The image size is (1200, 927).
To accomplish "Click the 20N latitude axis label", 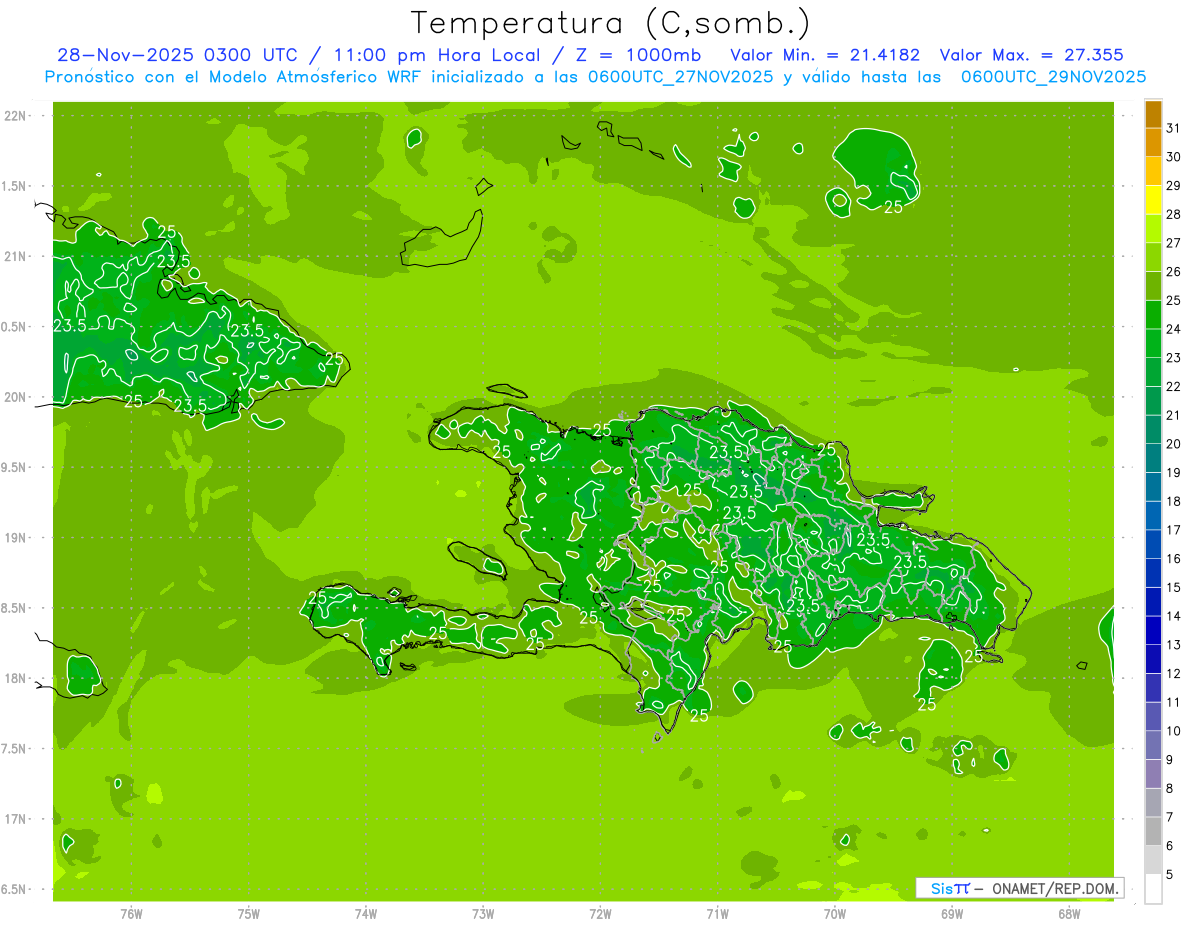I will (16, 397).
